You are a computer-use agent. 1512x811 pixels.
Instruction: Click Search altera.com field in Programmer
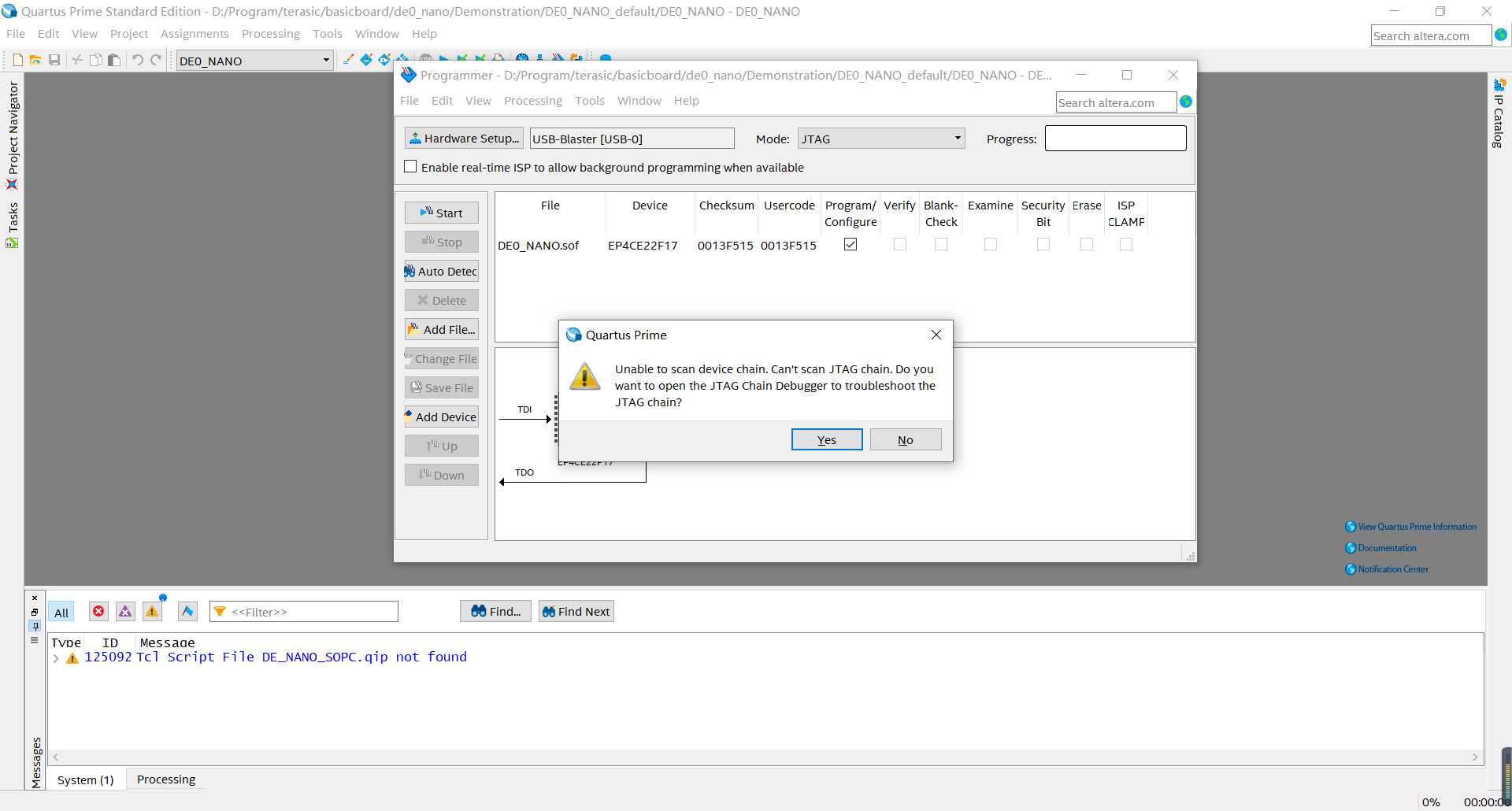[1116, 102]
